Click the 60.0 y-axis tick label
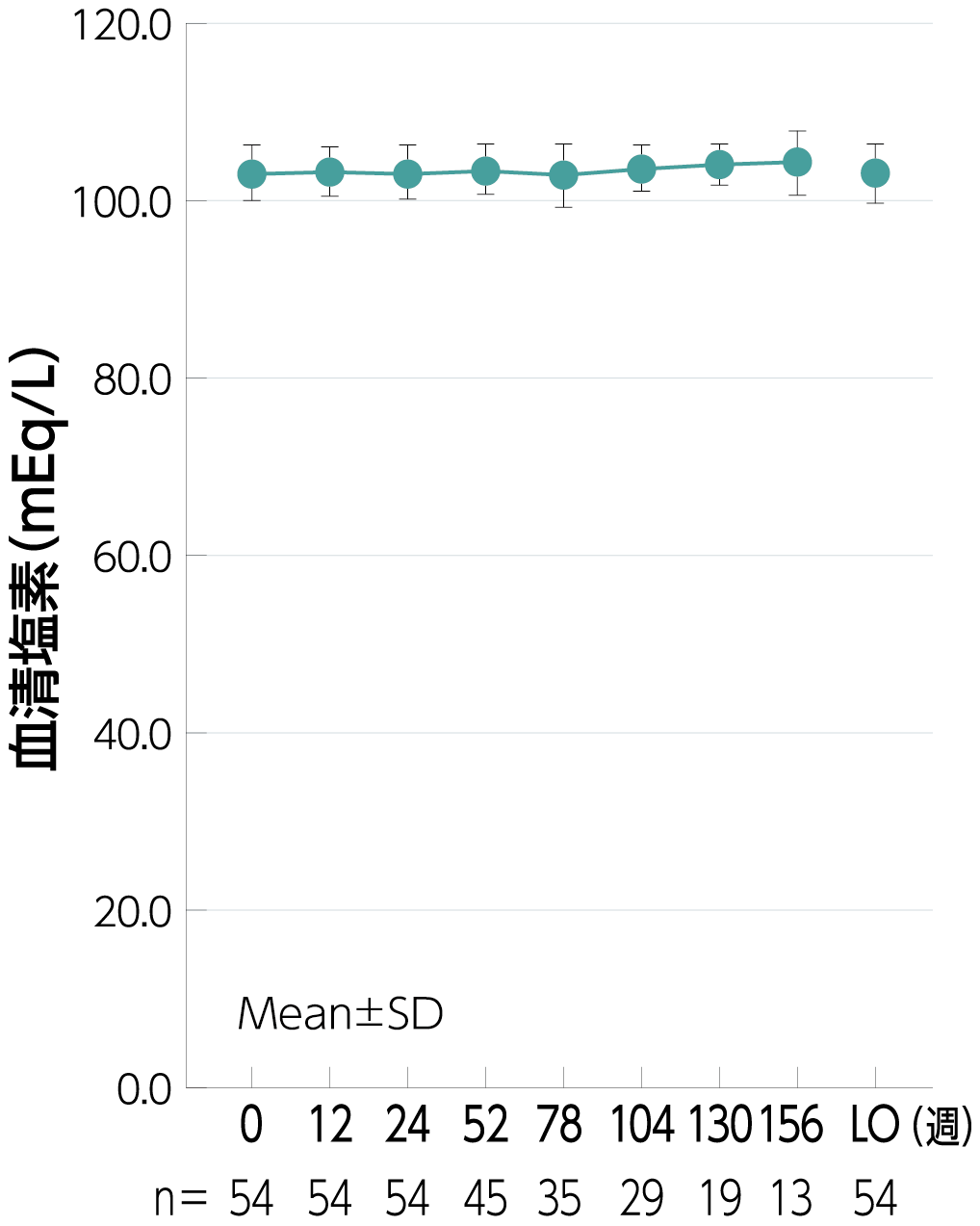This screenshot has height=1226, width=980. [x=133, y=557]
